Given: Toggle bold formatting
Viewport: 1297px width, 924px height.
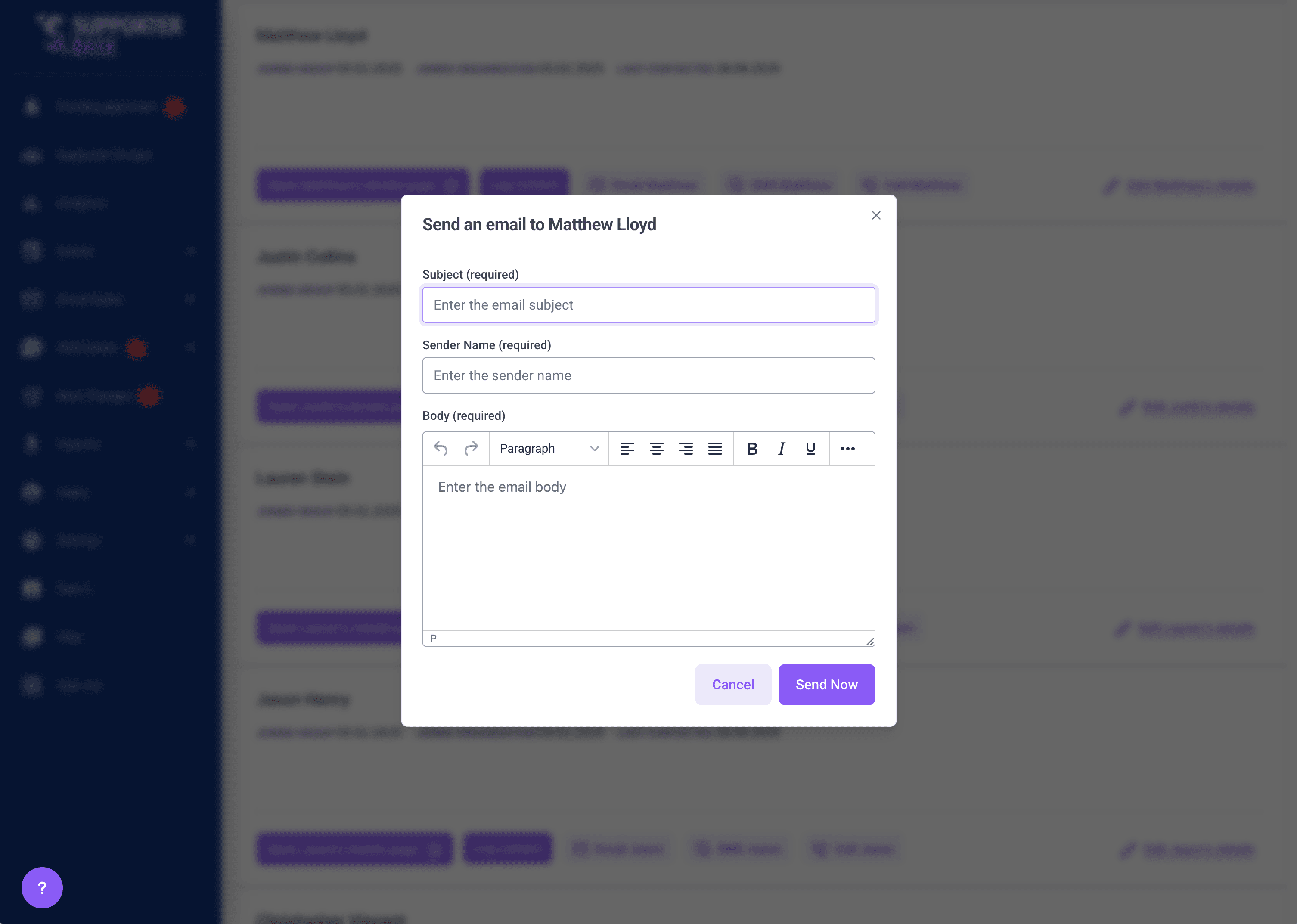Looking at the screenshot, I should coord(752,449).
